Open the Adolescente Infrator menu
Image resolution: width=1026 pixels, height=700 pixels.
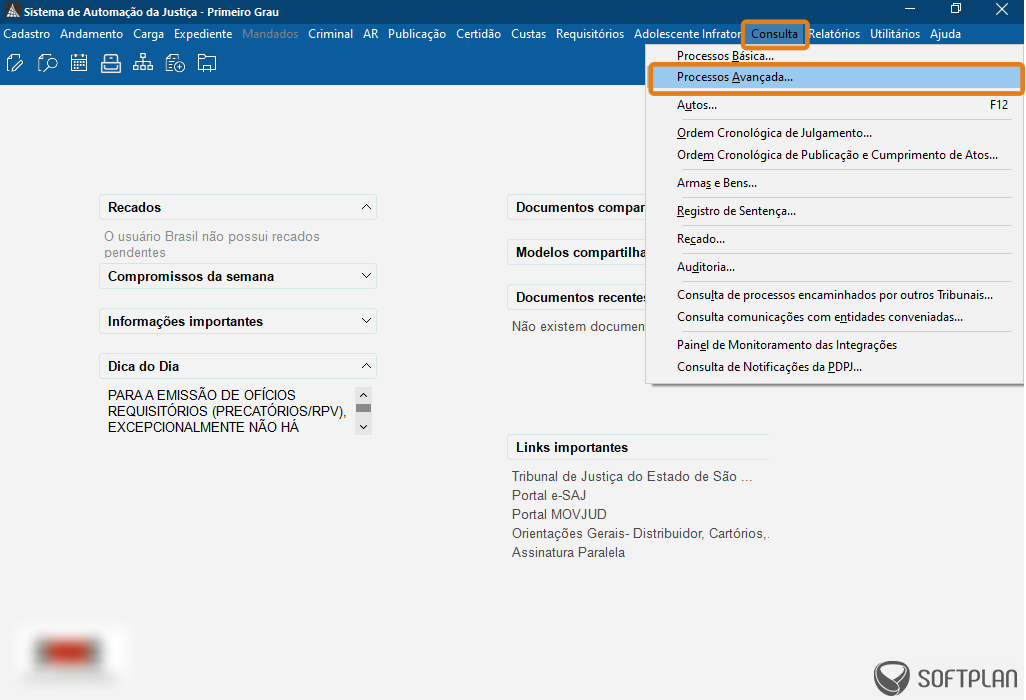pos(687,34)
